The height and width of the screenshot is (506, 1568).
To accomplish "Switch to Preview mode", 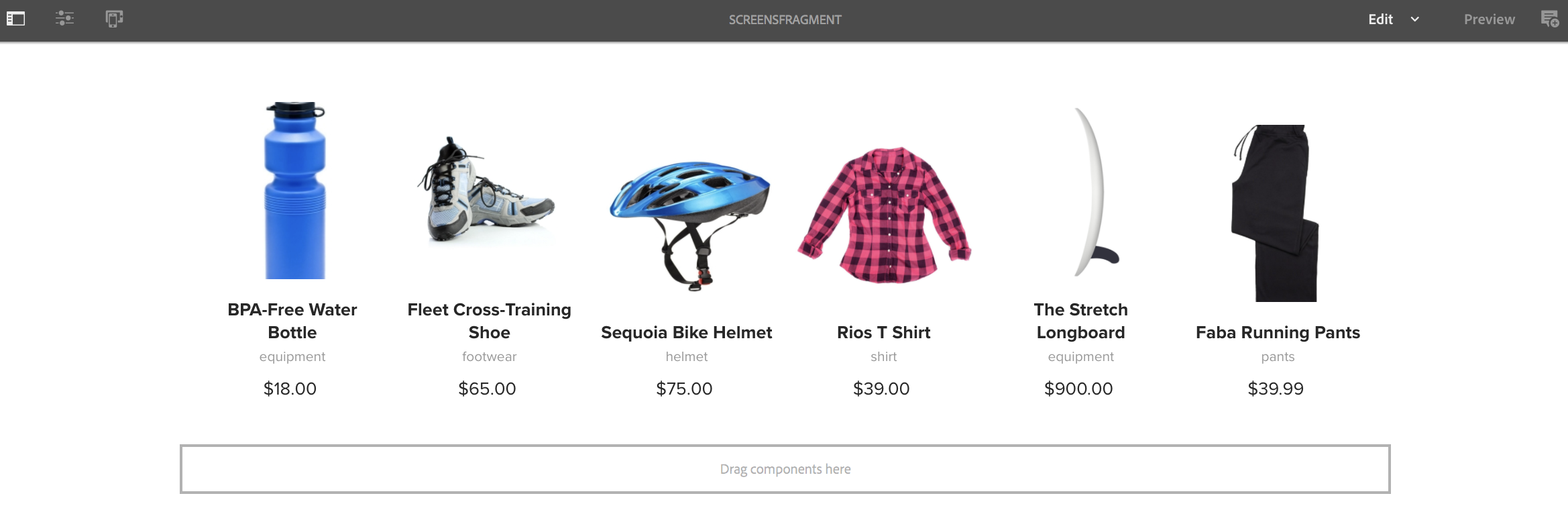I will (1489, 19).
